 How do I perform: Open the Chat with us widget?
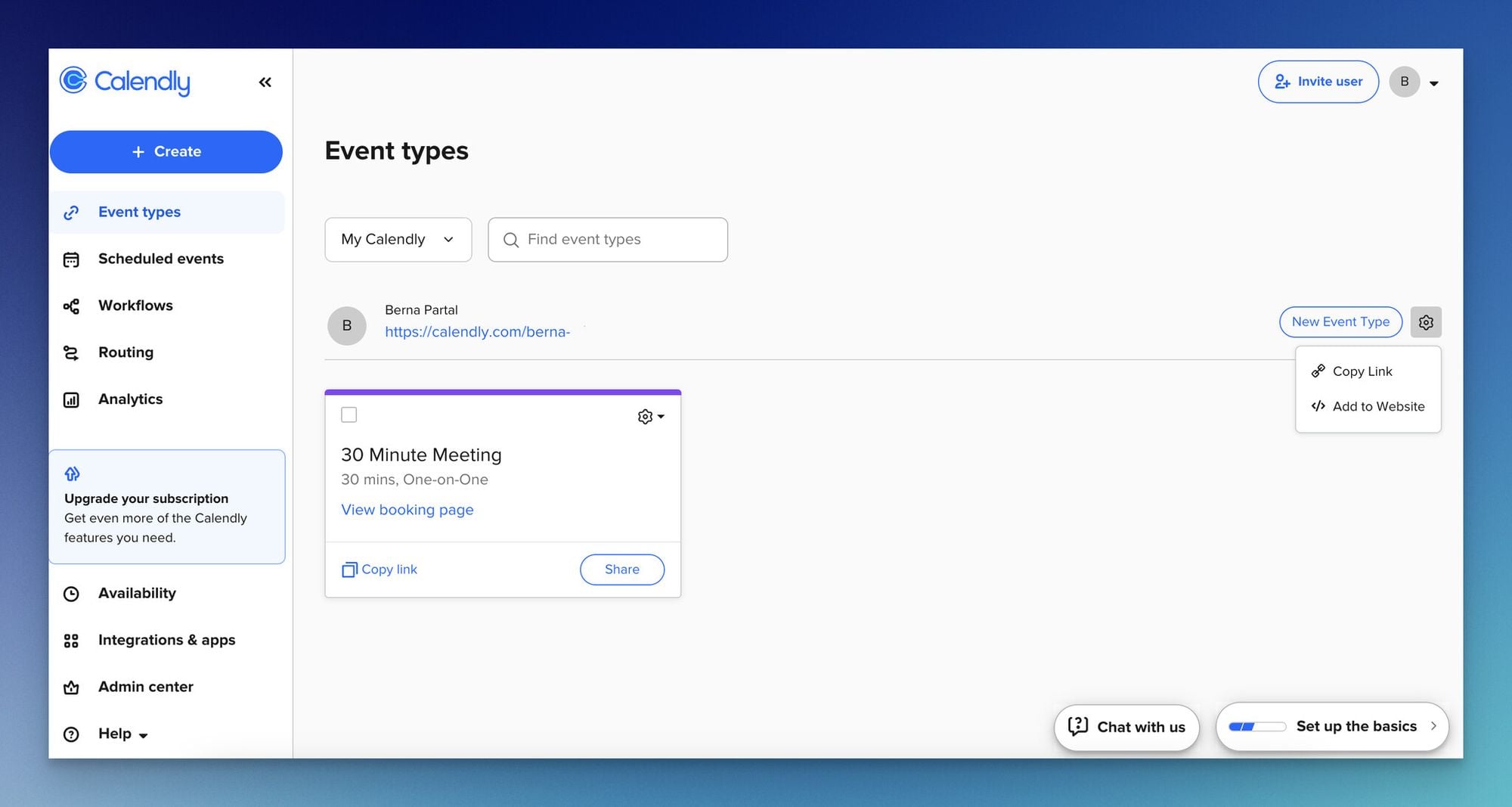[1126, 728]
